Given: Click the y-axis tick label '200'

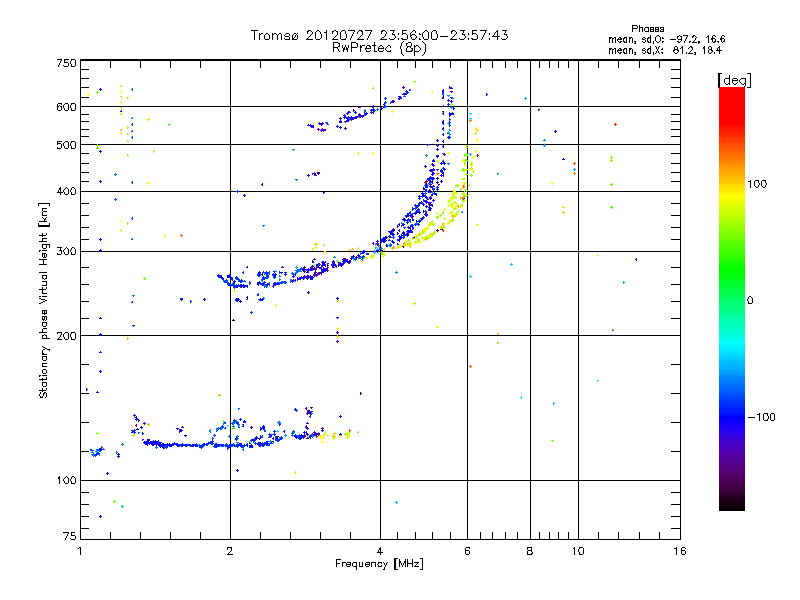Looking at the screenshot, I should point(66,336).
